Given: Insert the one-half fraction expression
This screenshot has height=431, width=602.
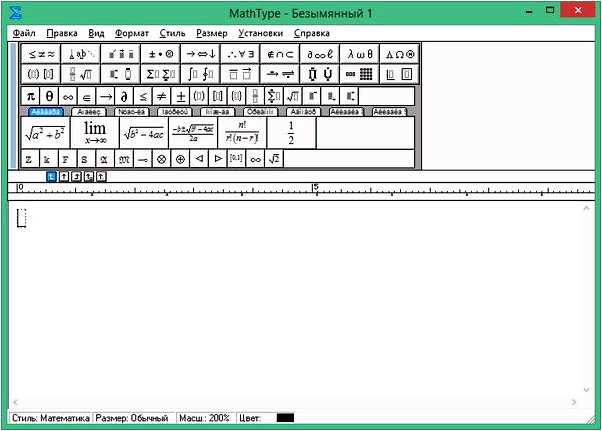Looking at the screenshot, I should tap(291, 132).
